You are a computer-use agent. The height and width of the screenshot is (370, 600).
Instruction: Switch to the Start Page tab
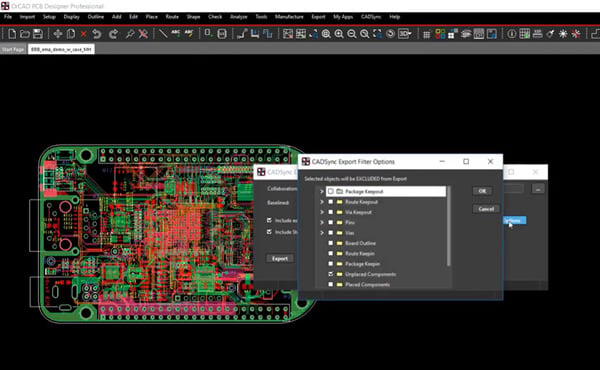[13, 49]
